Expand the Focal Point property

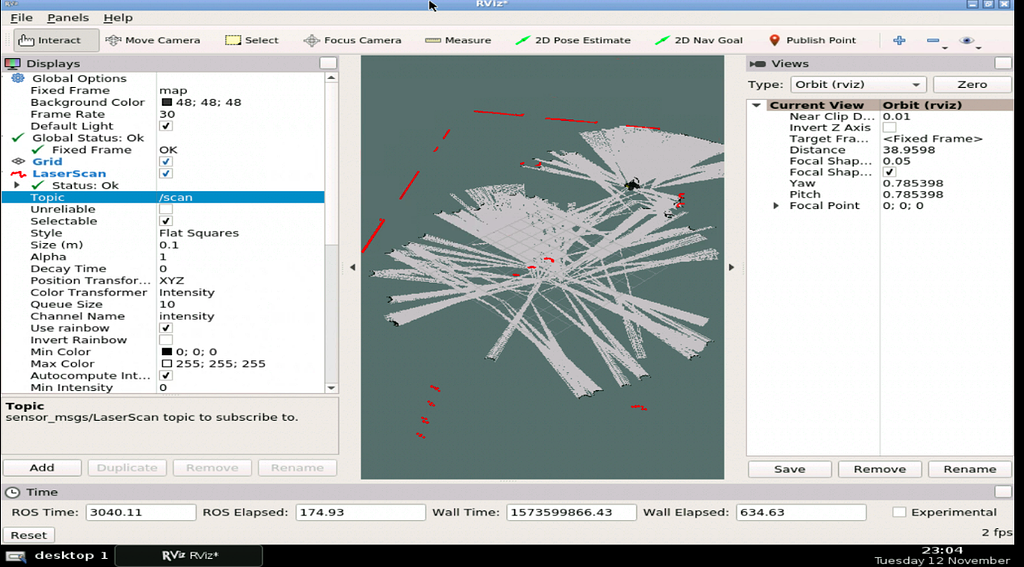pyautogui.click(x=776, y=206)
